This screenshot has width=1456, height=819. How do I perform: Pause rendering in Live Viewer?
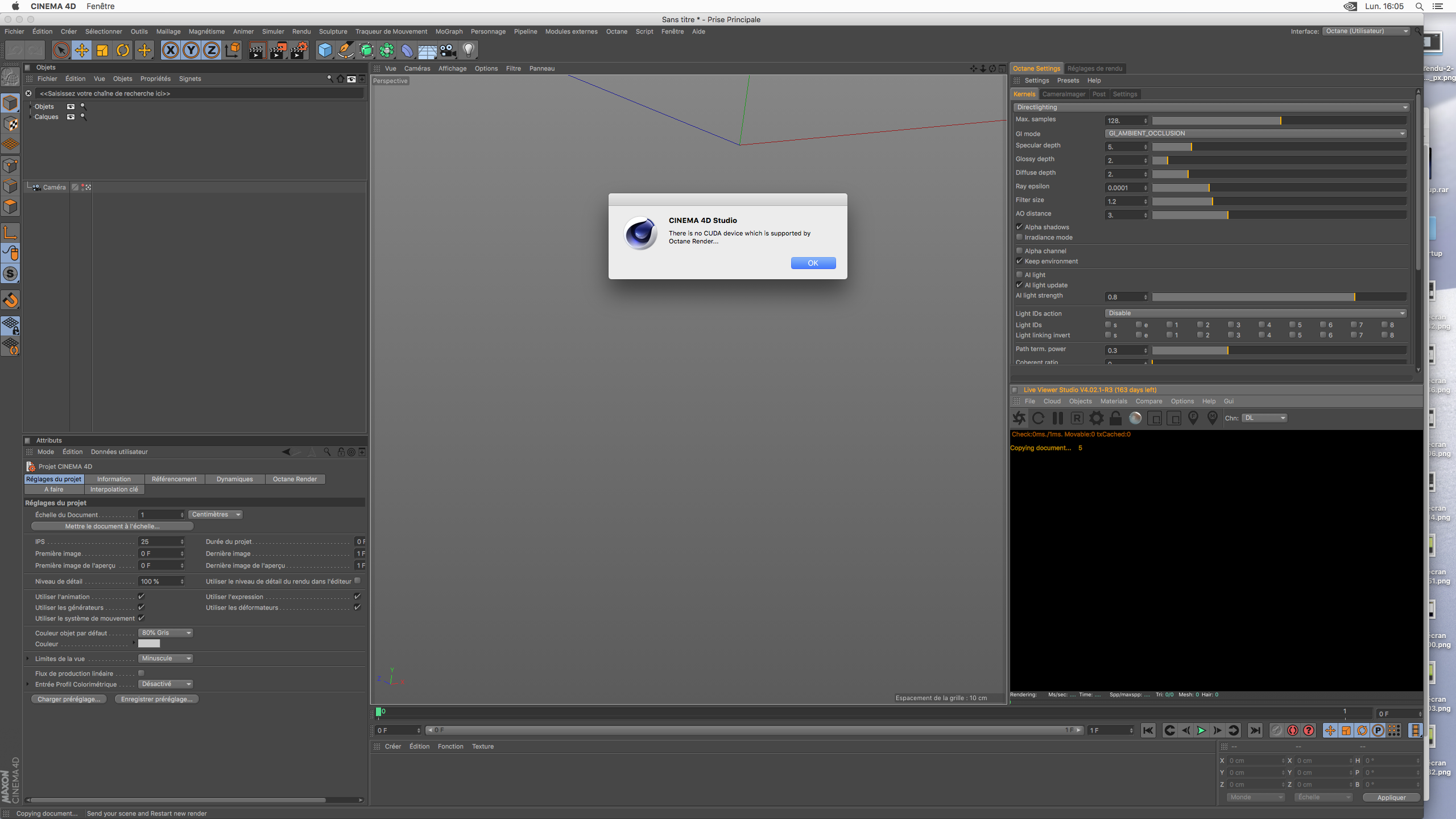[x=1057, y=418]
